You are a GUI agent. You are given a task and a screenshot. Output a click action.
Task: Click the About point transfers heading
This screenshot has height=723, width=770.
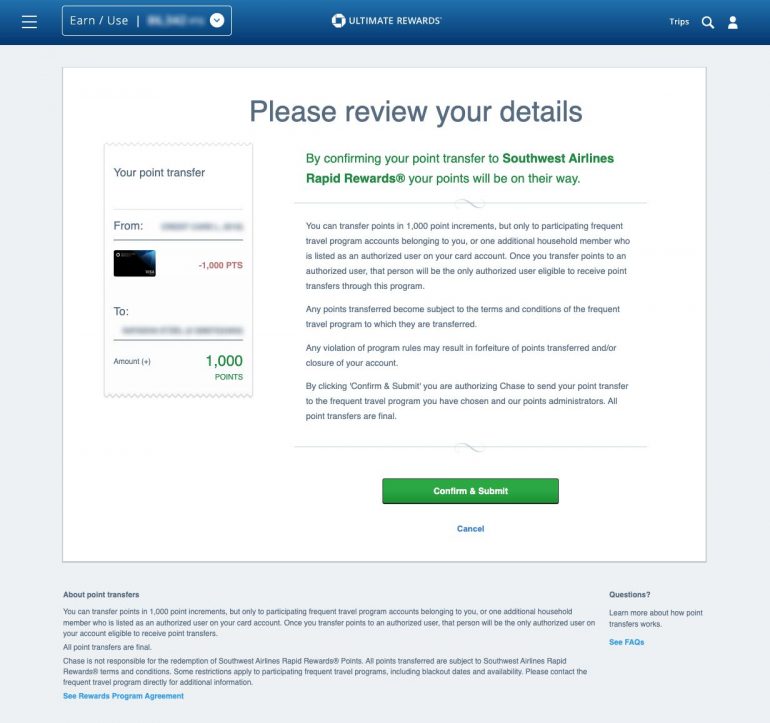[101, 595]
